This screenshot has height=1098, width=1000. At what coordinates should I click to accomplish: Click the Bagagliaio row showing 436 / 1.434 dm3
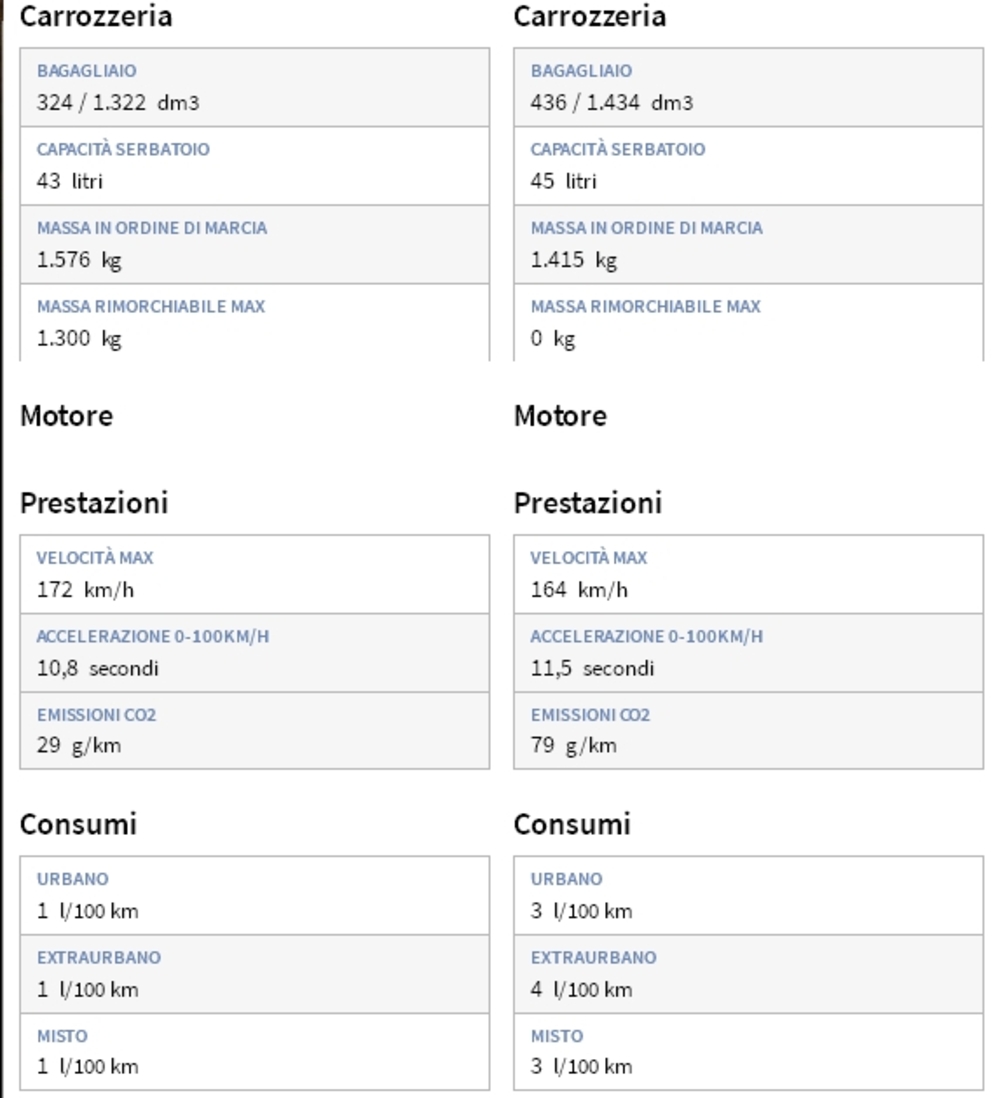[x=749, y=88]
